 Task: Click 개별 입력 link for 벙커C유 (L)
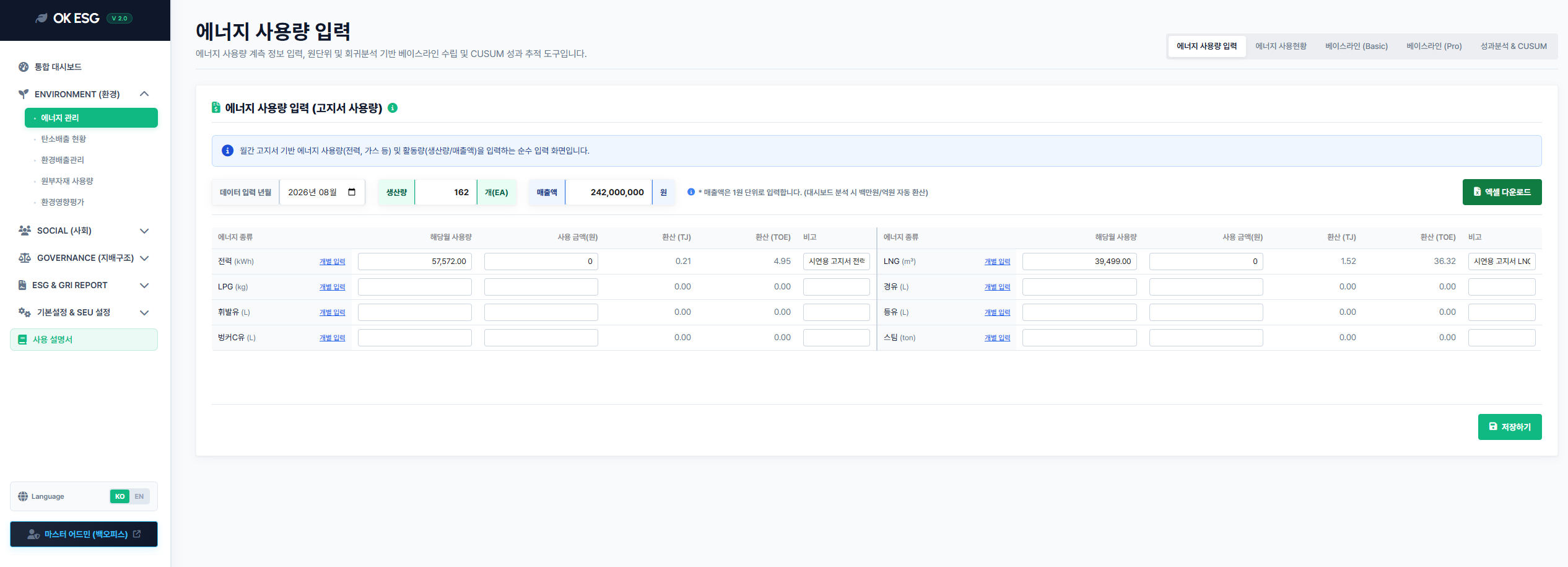(332, 338)
